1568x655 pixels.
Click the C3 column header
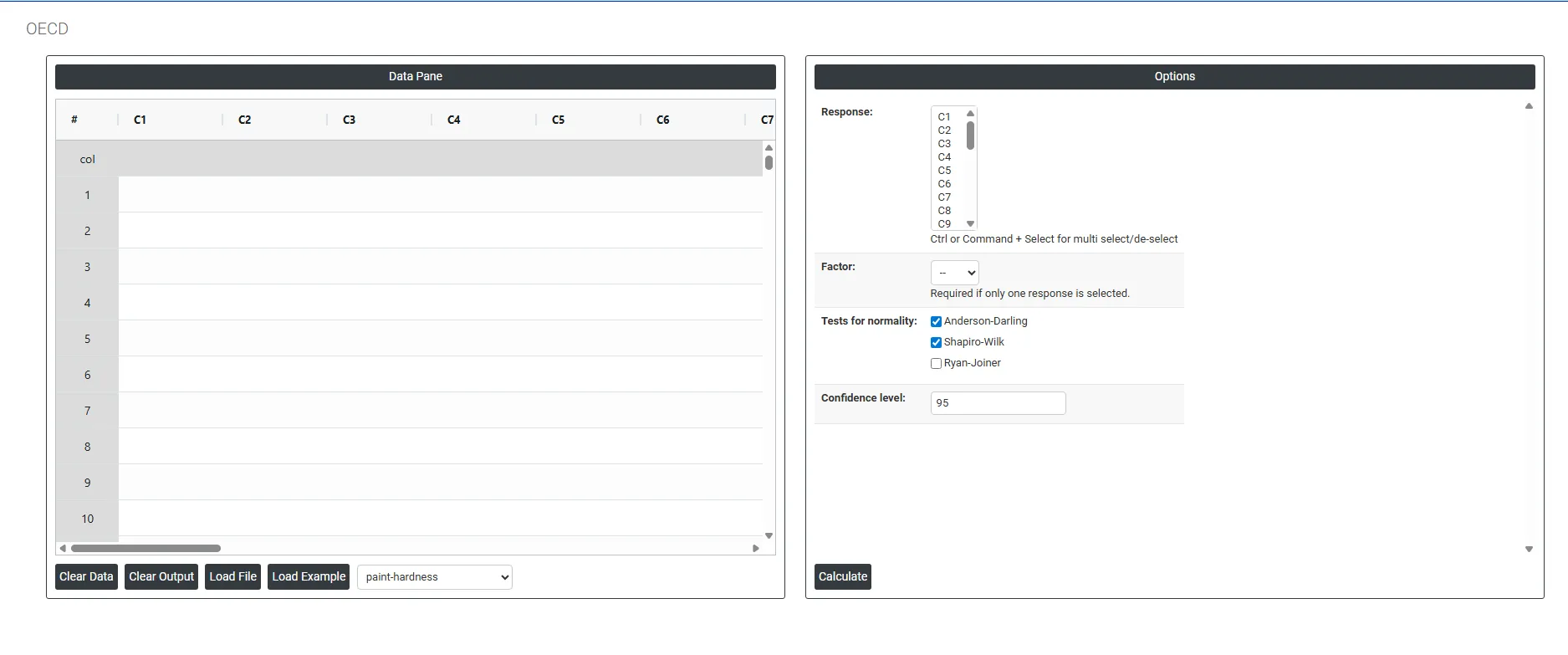click(380, 120)
